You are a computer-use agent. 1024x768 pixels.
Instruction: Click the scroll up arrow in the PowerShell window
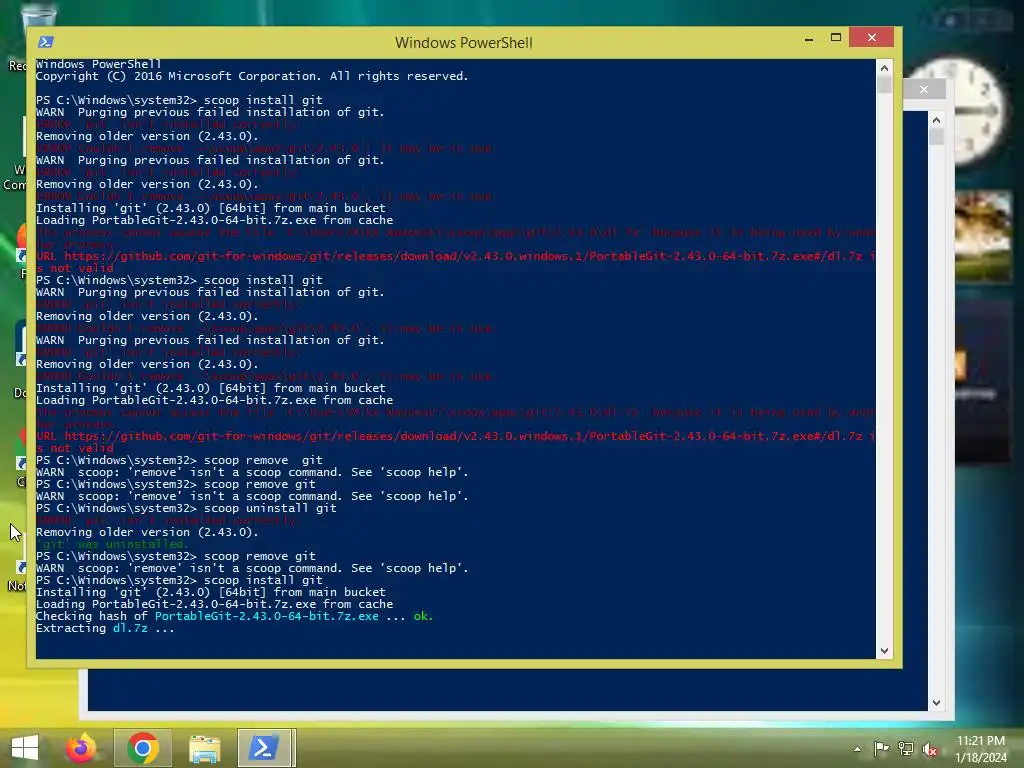[884, 68]
